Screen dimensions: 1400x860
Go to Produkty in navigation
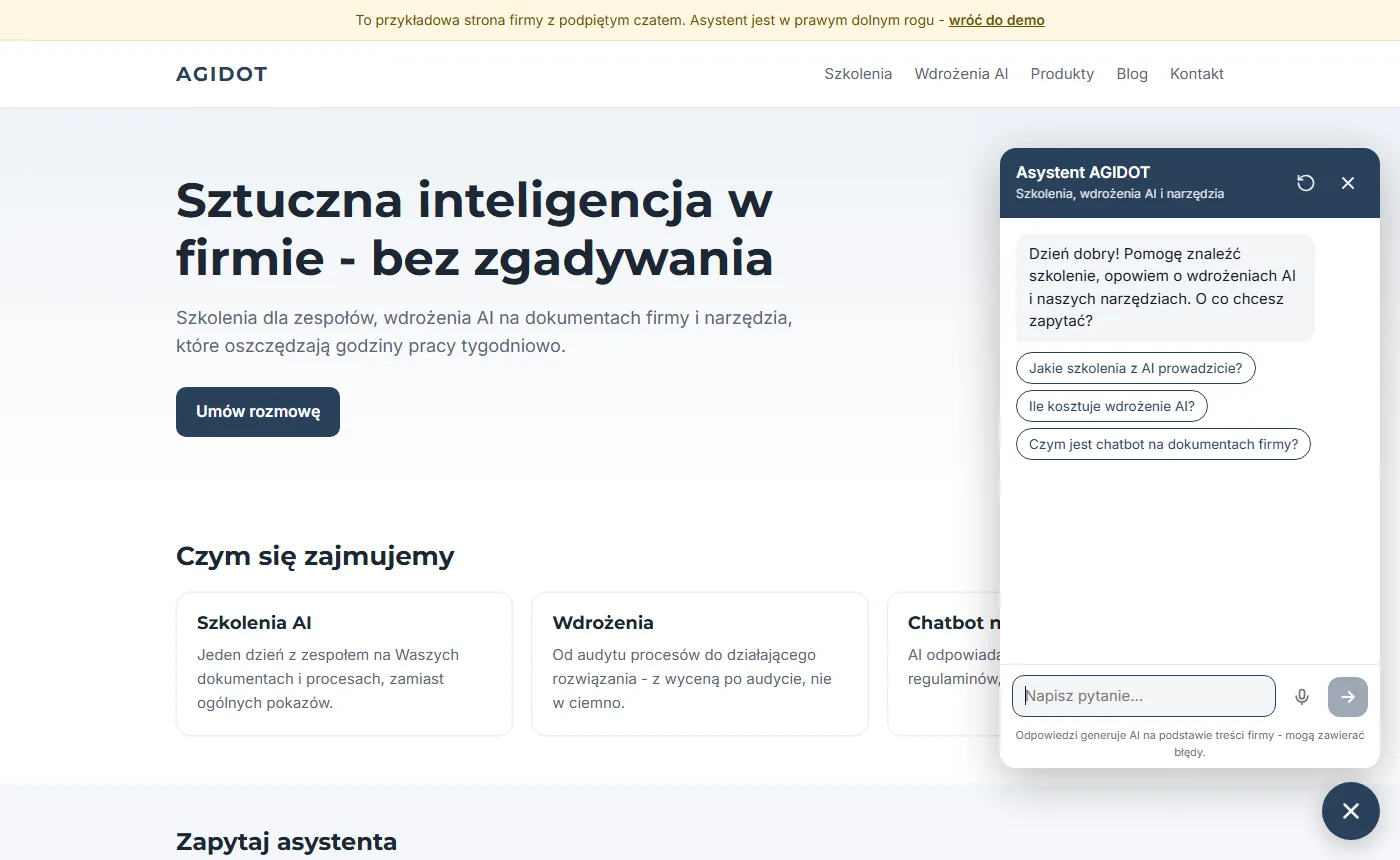coord(1062,74)
